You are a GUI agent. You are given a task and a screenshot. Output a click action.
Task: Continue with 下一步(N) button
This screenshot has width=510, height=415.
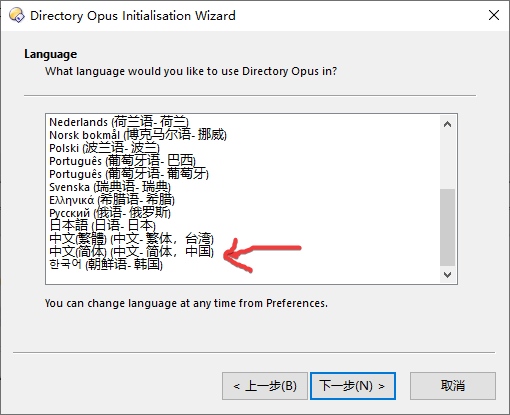pyautogui.click(x=353, y=386)
